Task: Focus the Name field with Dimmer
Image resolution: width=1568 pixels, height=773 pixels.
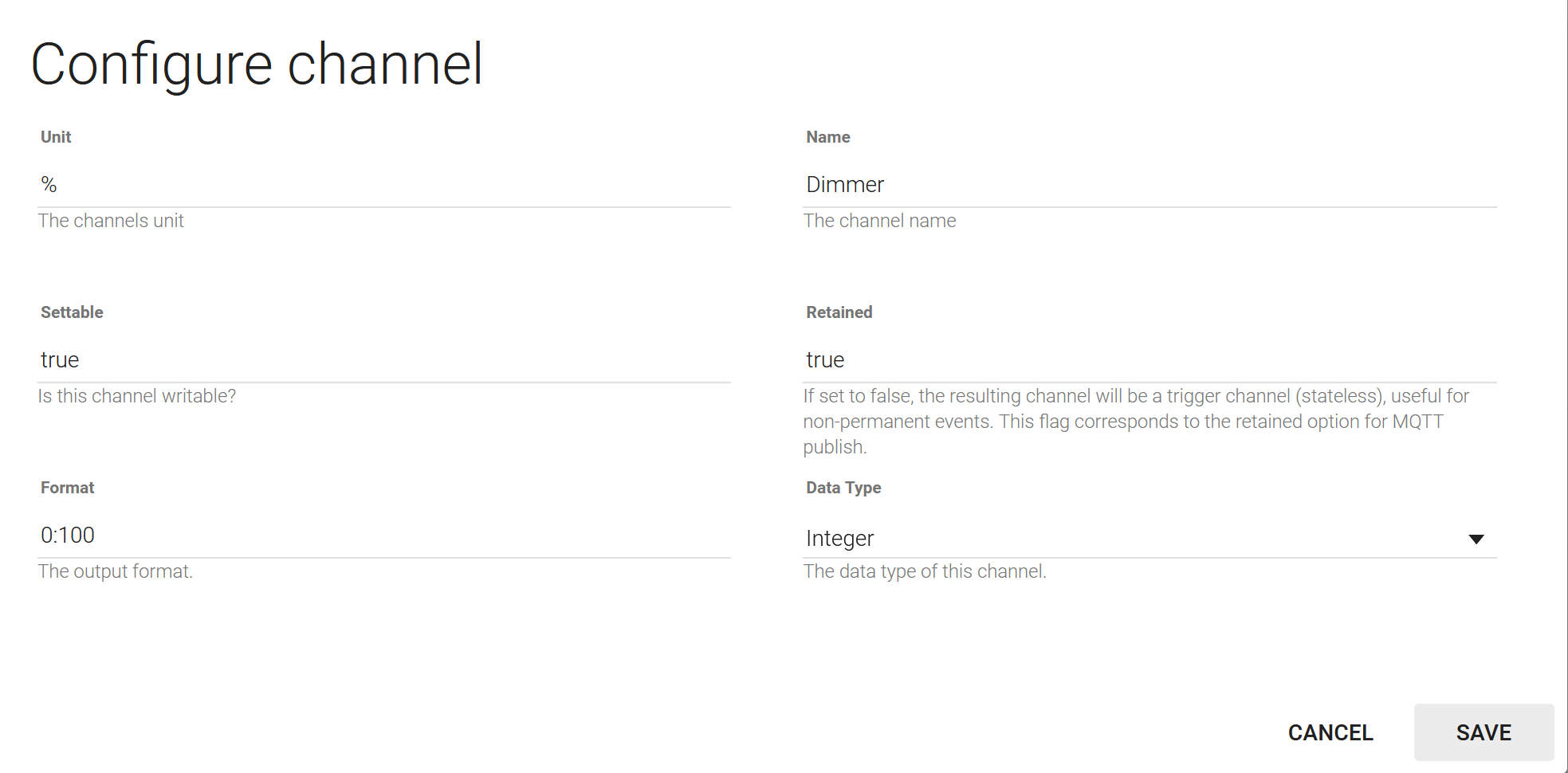Action: [1148, 185]
